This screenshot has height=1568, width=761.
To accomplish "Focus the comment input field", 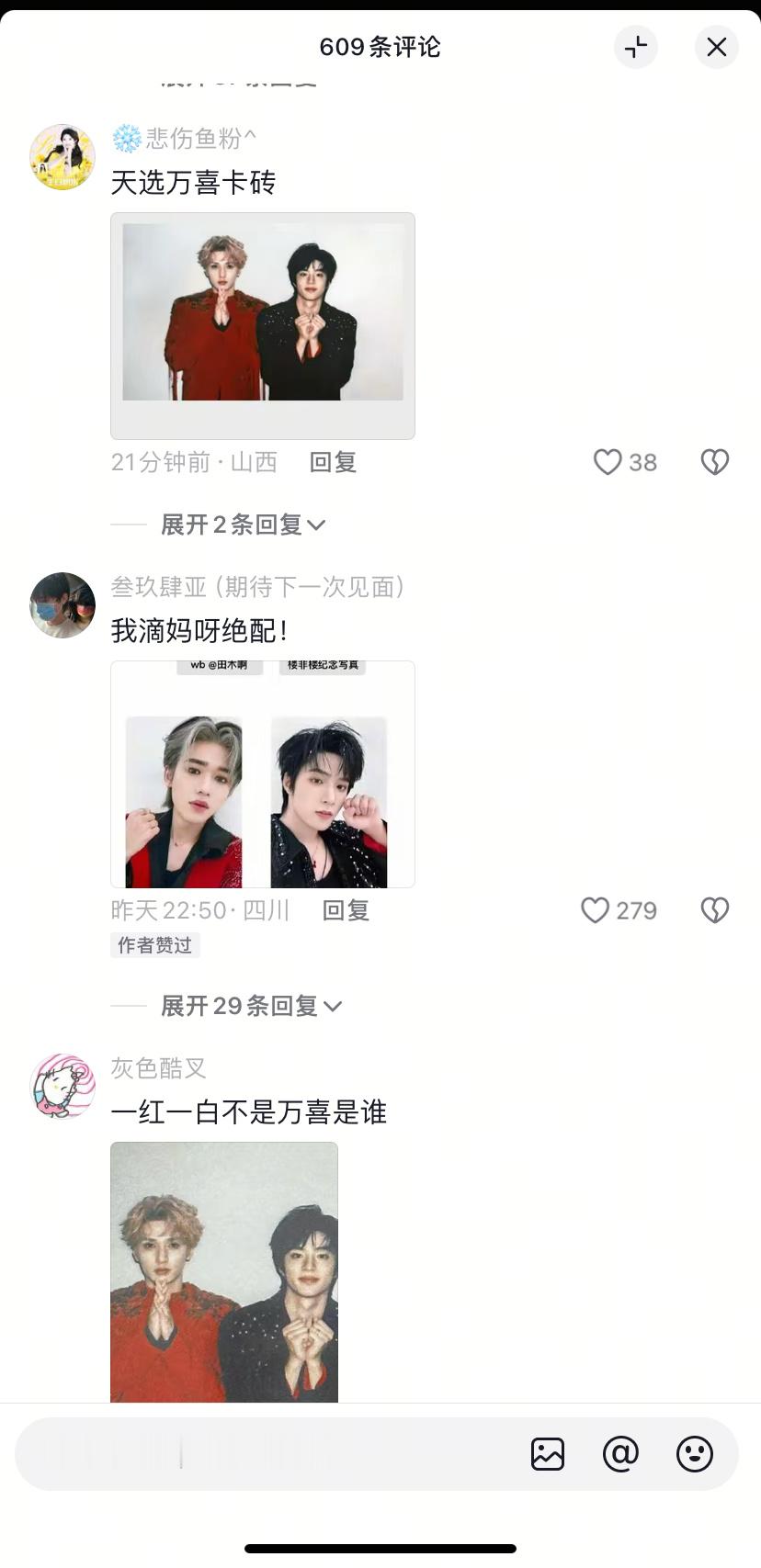I will 267,1454.
